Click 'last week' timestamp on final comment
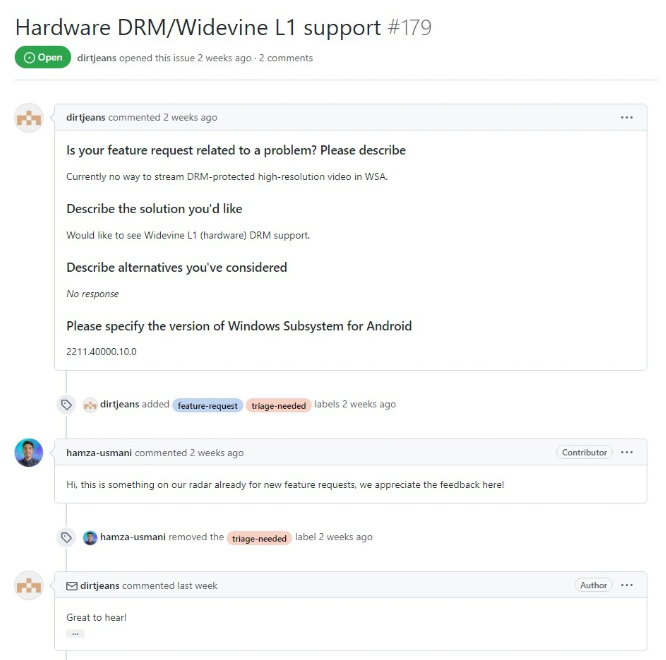This screenshot has height=660, width=666. pos(197,586)
